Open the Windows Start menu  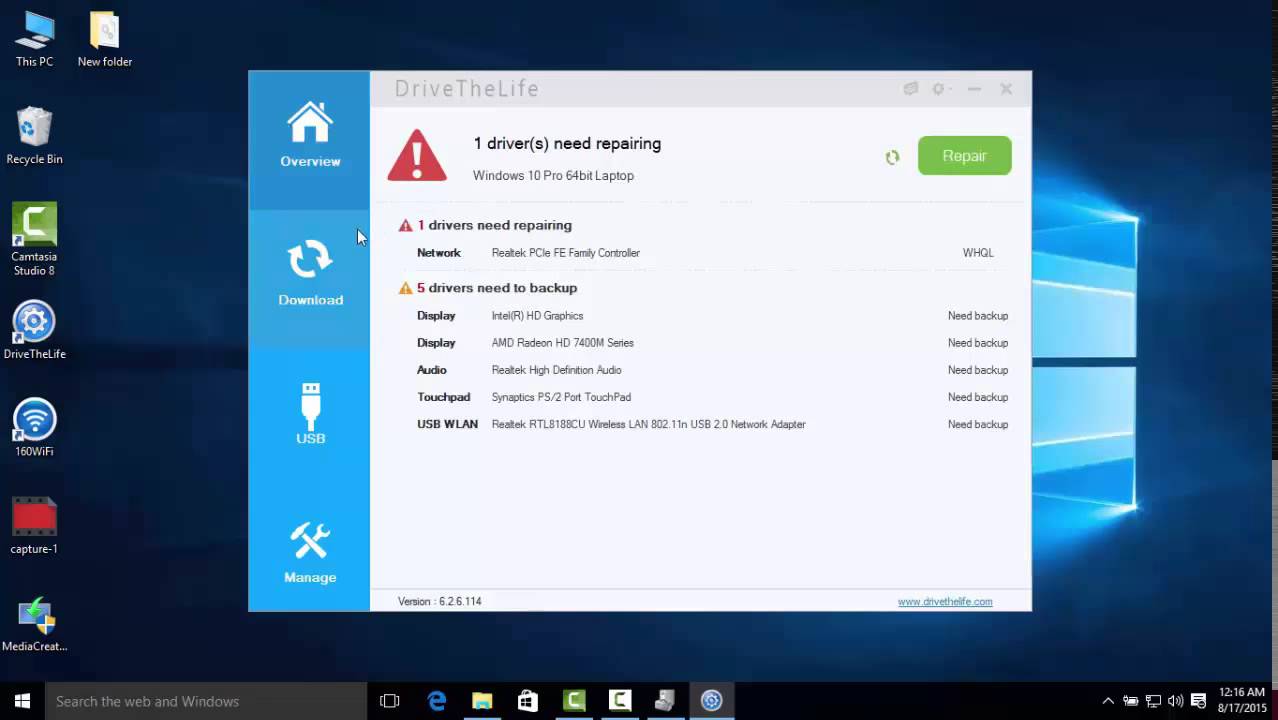pyautogui.click(x=22, y=701)
